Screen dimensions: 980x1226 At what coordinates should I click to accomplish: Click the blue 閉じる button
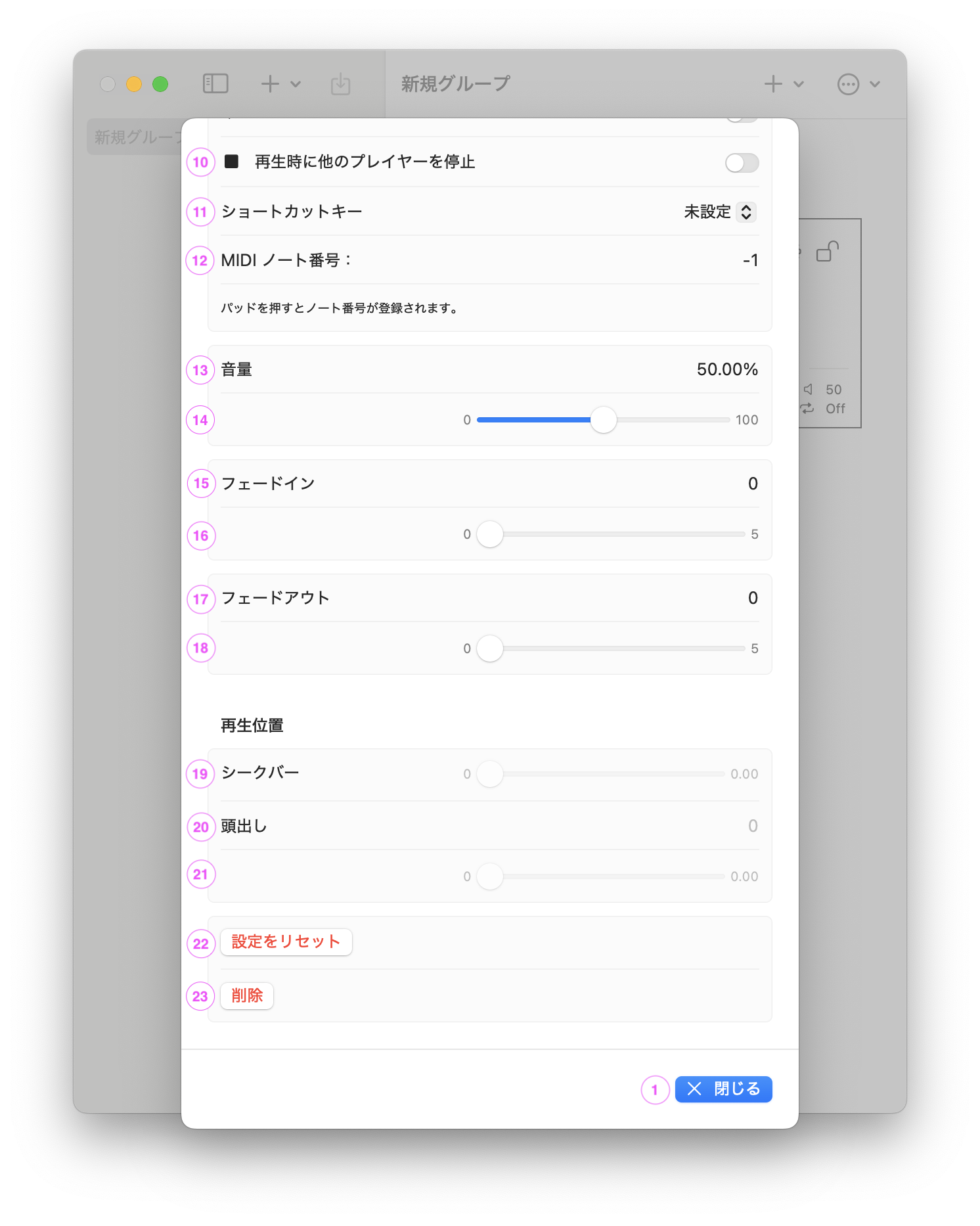pos(723,1089)
